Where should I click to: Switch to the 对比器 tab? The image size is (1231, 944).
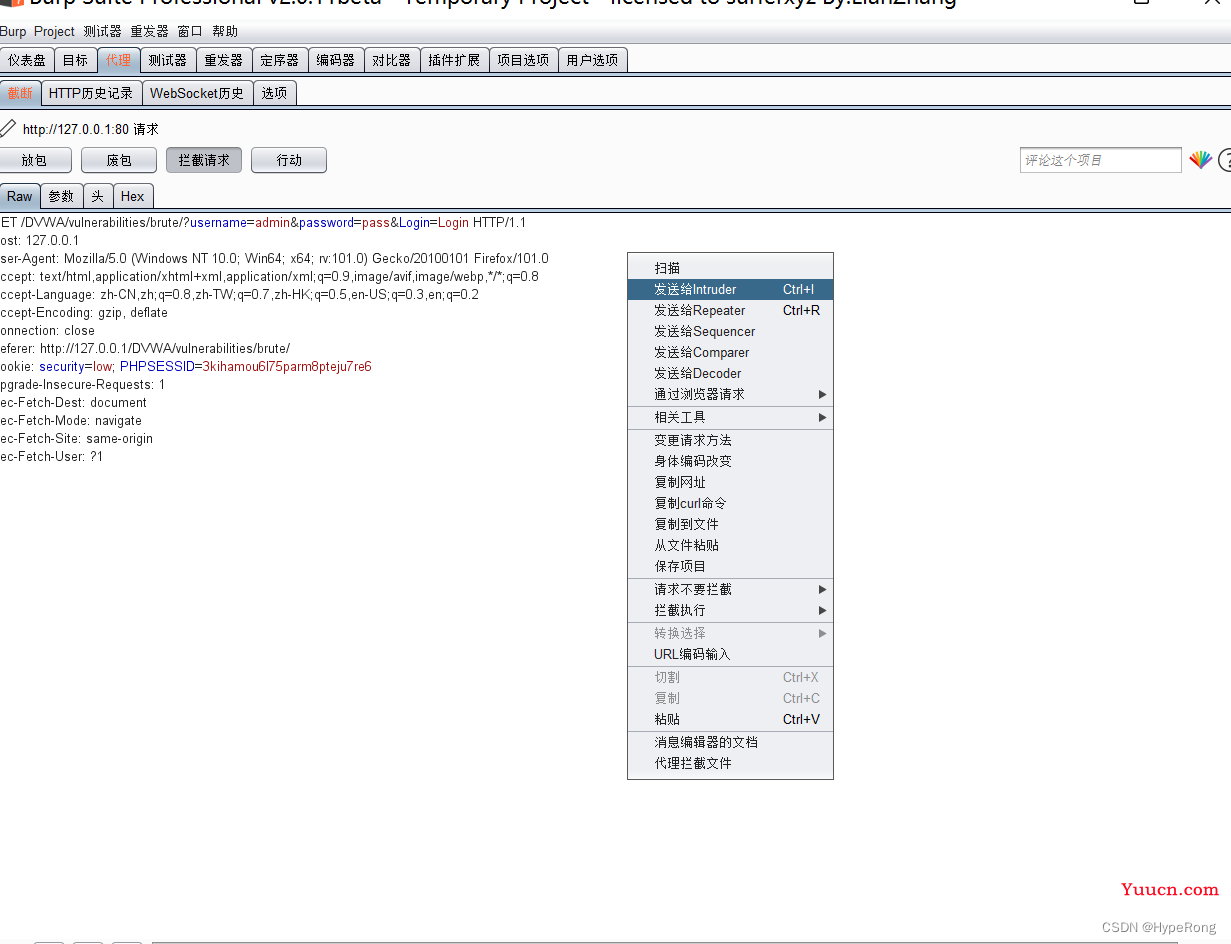[x=391, y=60]
